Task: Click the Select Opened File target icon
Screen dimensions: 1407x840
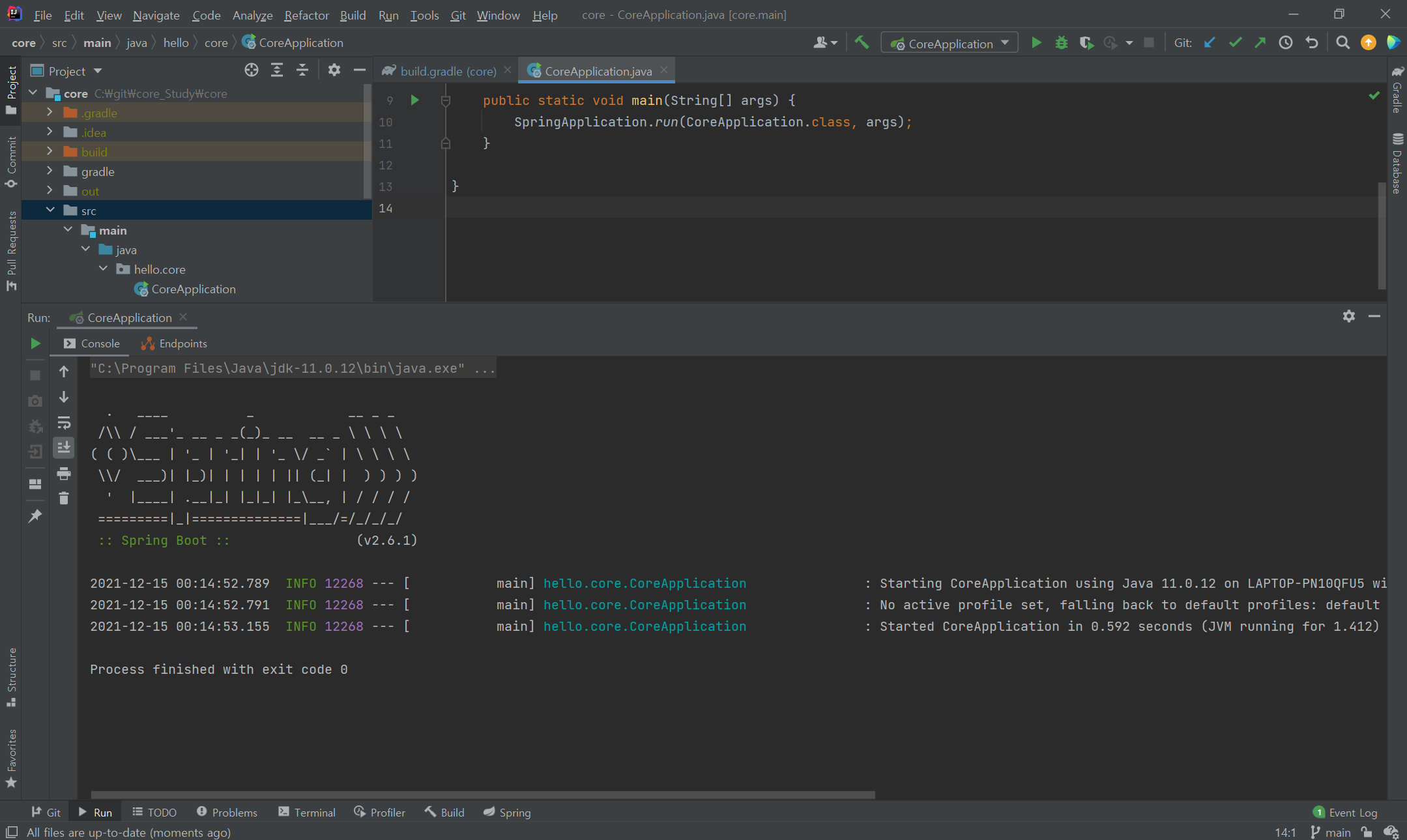Action: pos(252,70)
